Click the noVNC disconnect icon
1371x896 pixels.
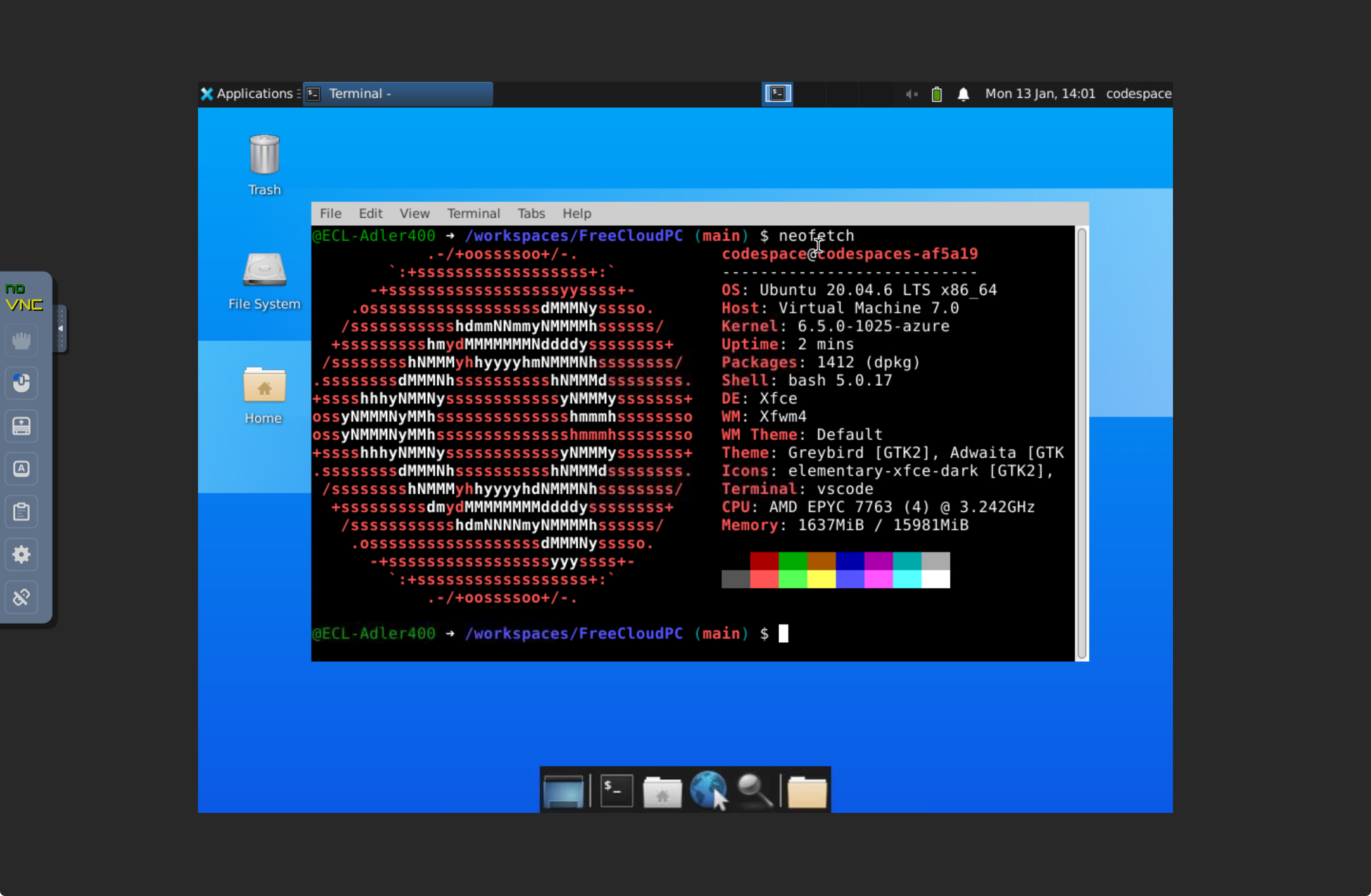click(22, 597)
